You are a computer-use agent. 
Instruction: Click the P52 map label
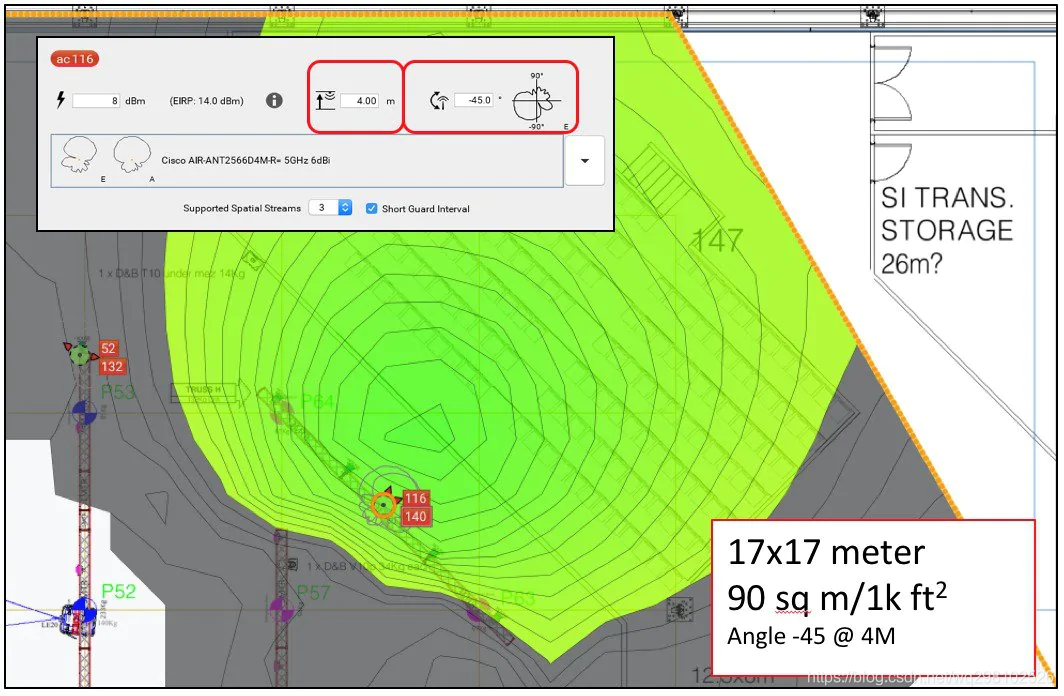[118, 591]
